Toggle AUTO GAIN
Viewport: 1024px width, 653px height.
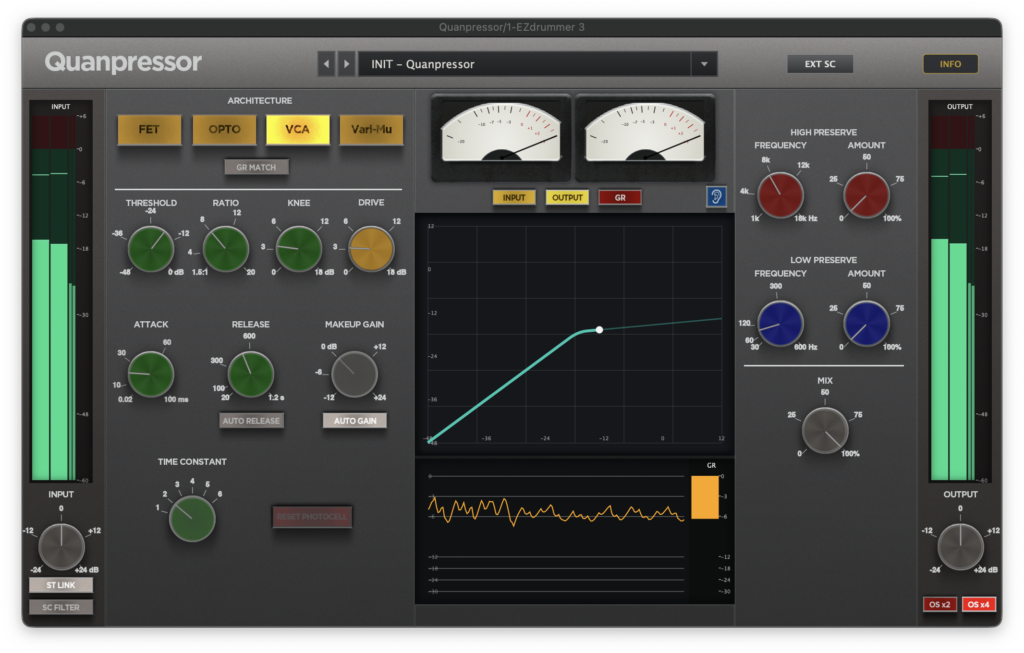(x=355, y=421)
